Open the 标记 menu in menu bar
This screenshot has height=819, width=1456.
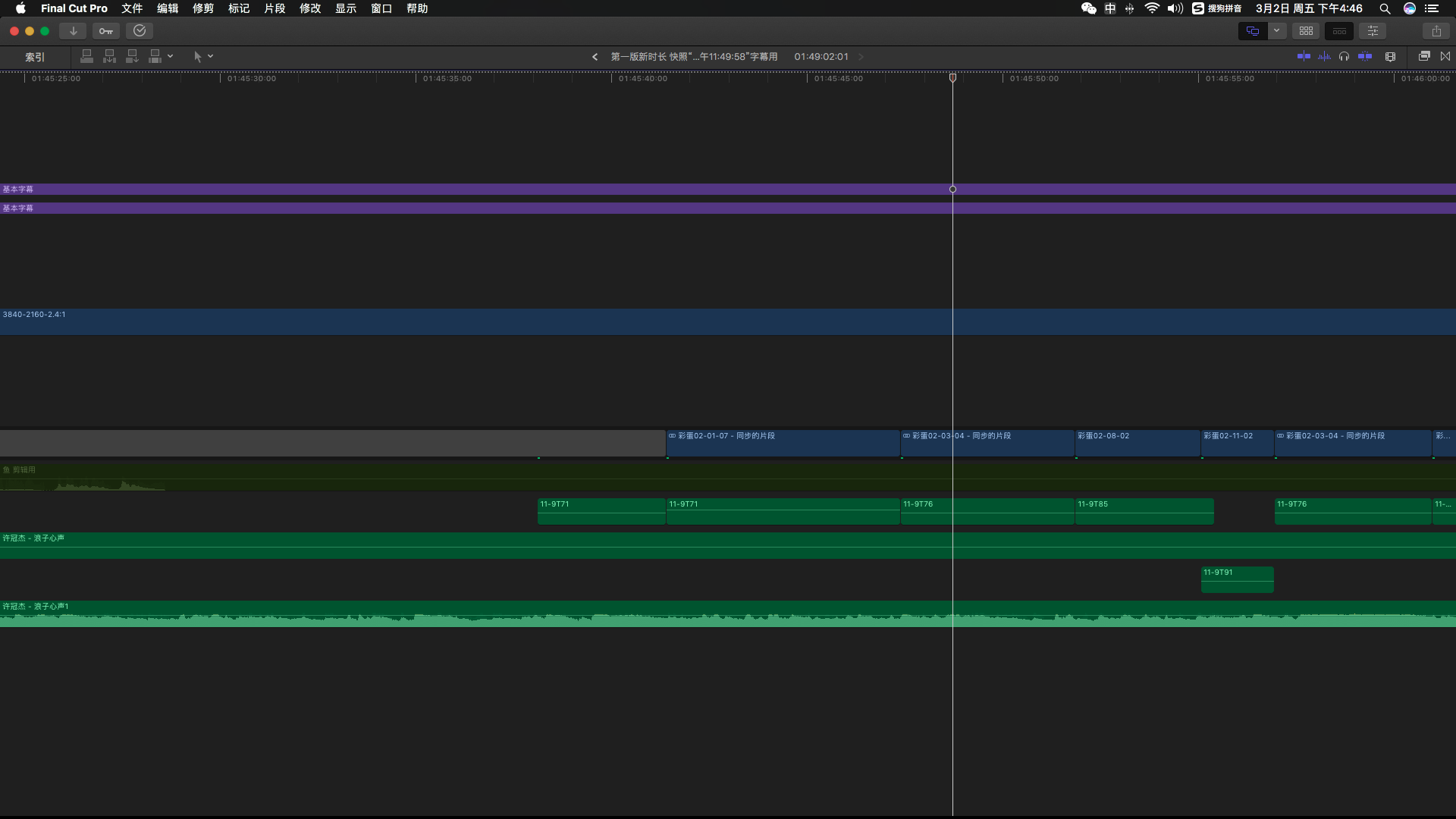[x=238, y=8]
